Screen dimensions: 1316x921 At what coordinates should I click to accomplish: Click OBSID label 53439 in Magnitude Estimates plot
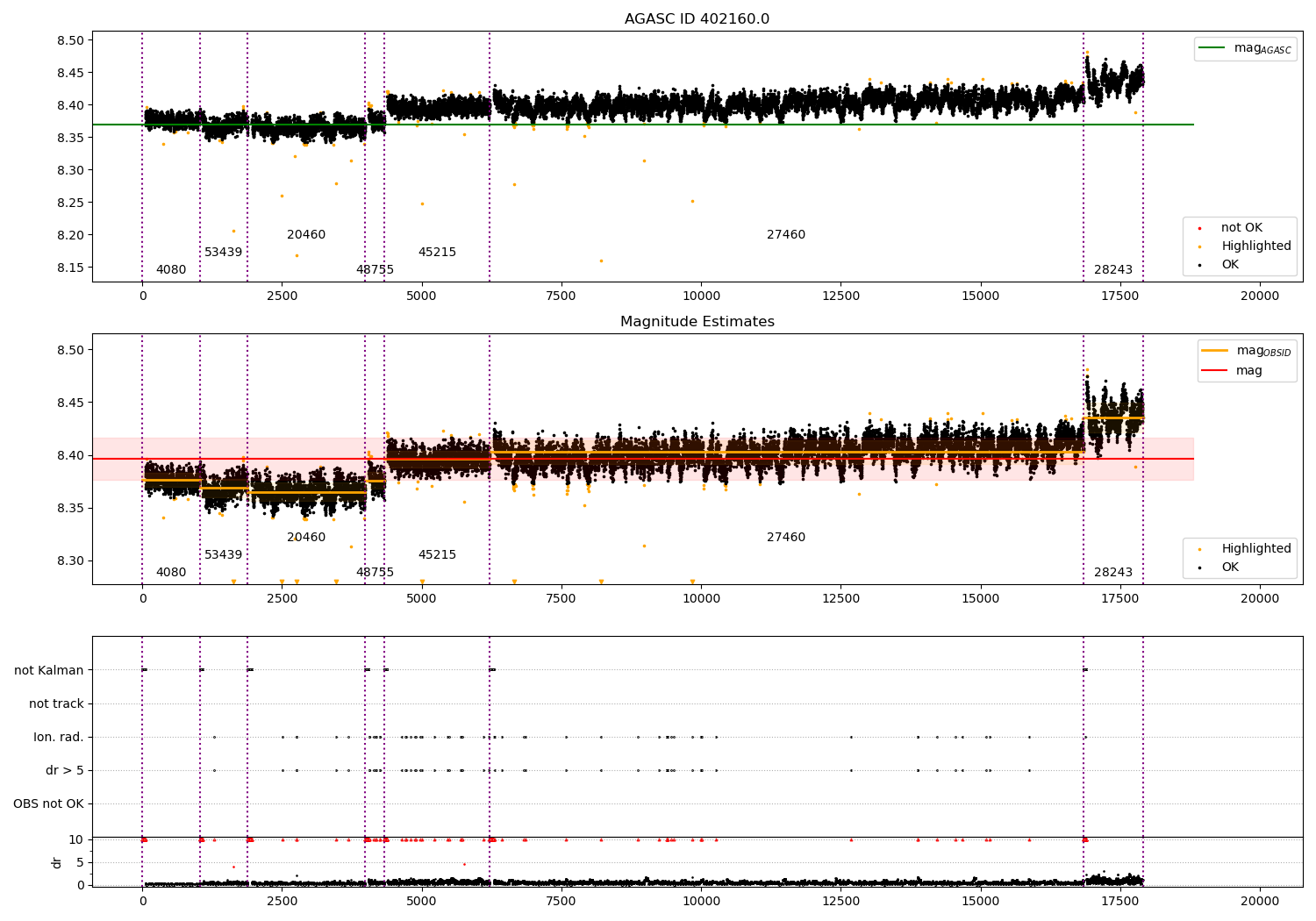click(223, 555)
